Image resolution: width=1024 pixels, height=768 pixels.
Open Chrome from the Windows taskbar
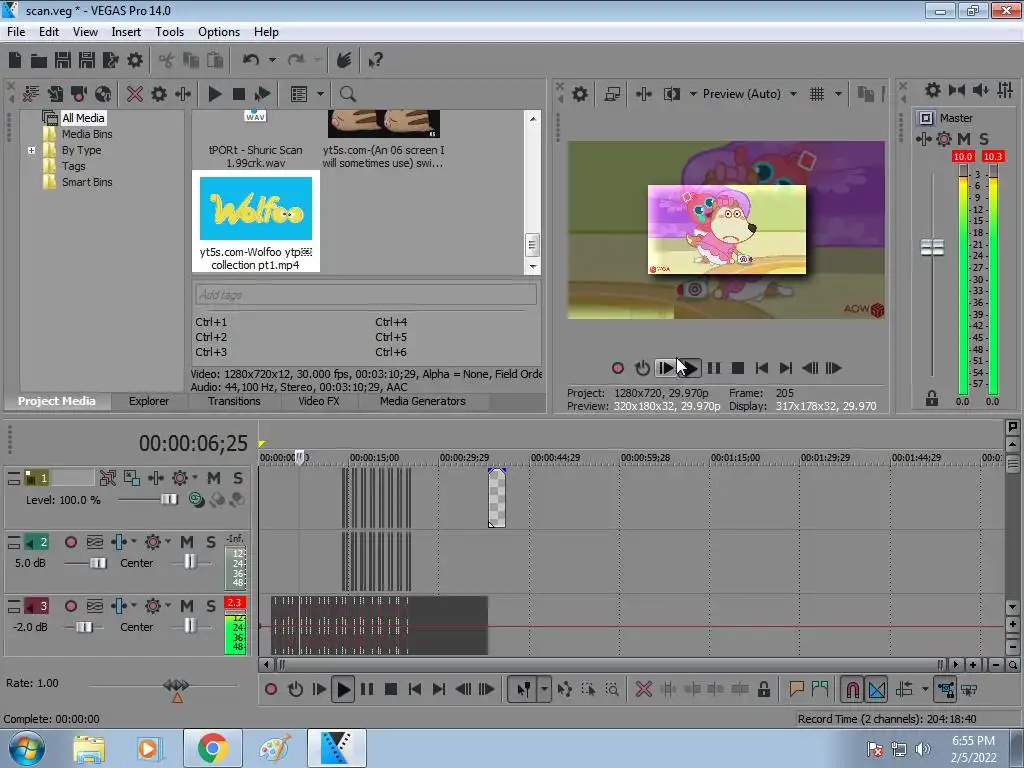(x=212, y=748)
